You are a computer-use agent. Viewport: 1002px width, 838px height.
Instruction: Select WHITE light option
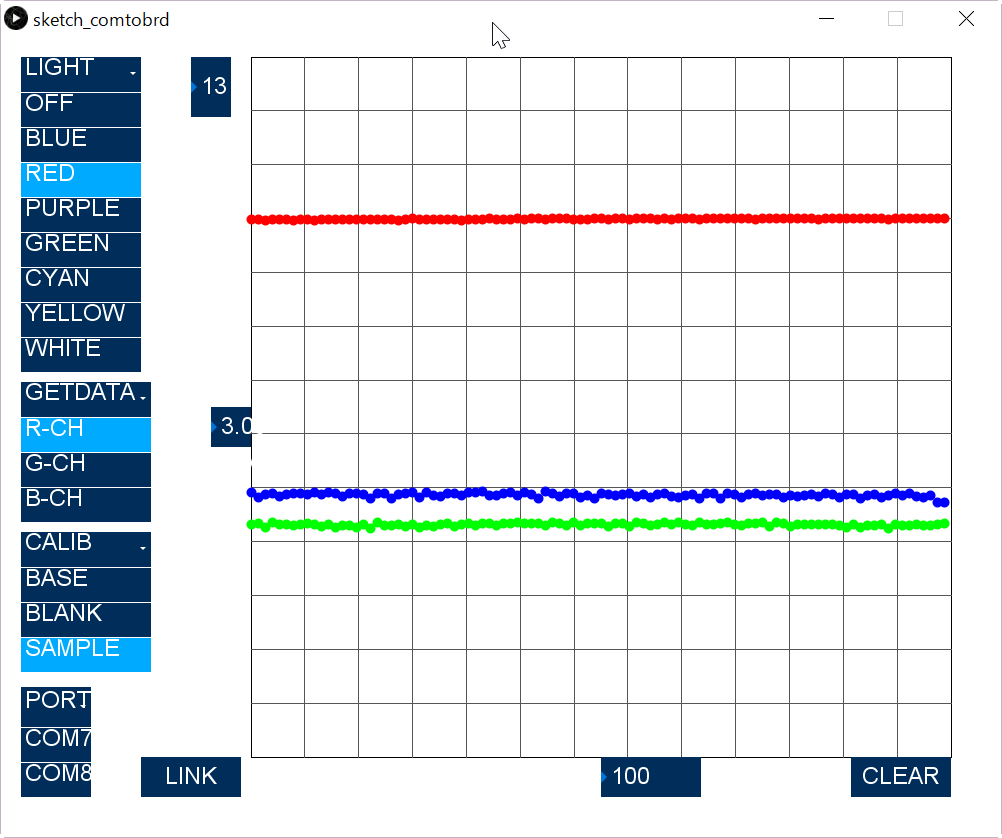pyautogui.click(x=81, y=355)
